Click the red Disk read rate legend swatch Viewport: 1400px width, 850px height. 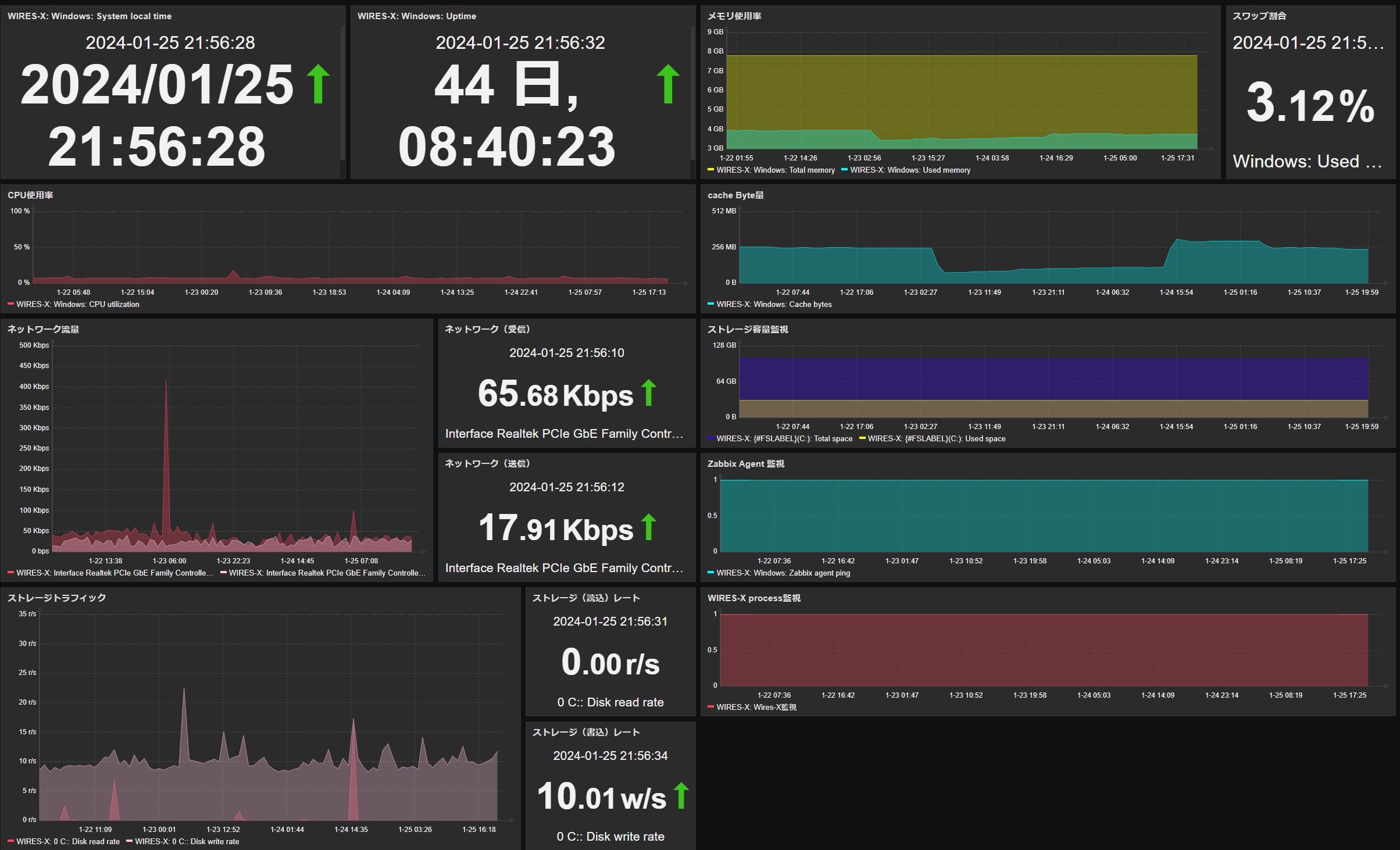pos(10,841)
